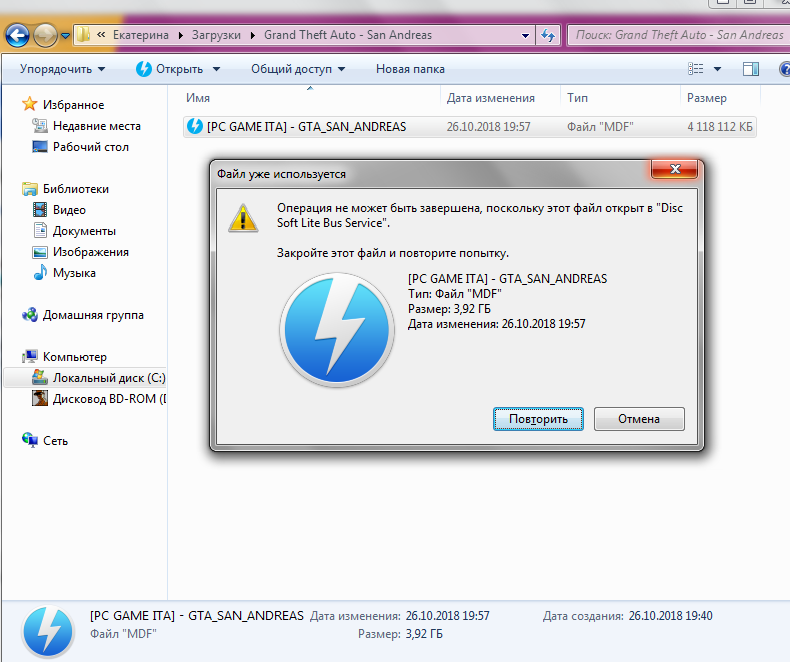Close the Файл уже используется dialog
790x662 pixels.
point(675,169)
